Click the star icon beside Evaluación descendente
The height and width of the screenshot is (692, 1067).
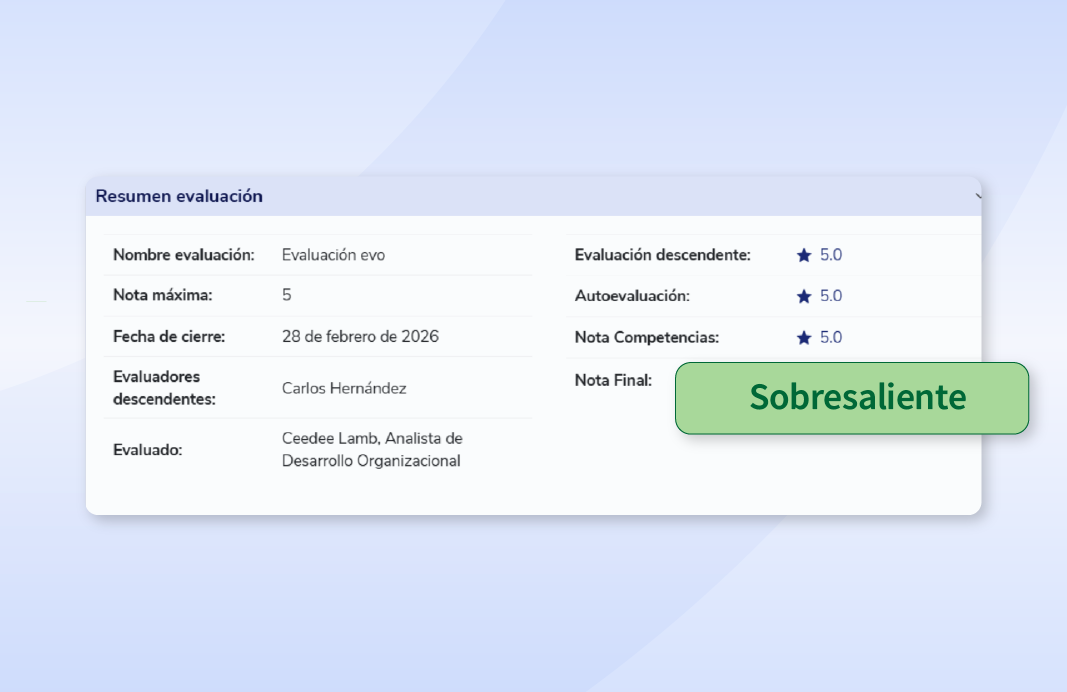[x=804, y=255]
